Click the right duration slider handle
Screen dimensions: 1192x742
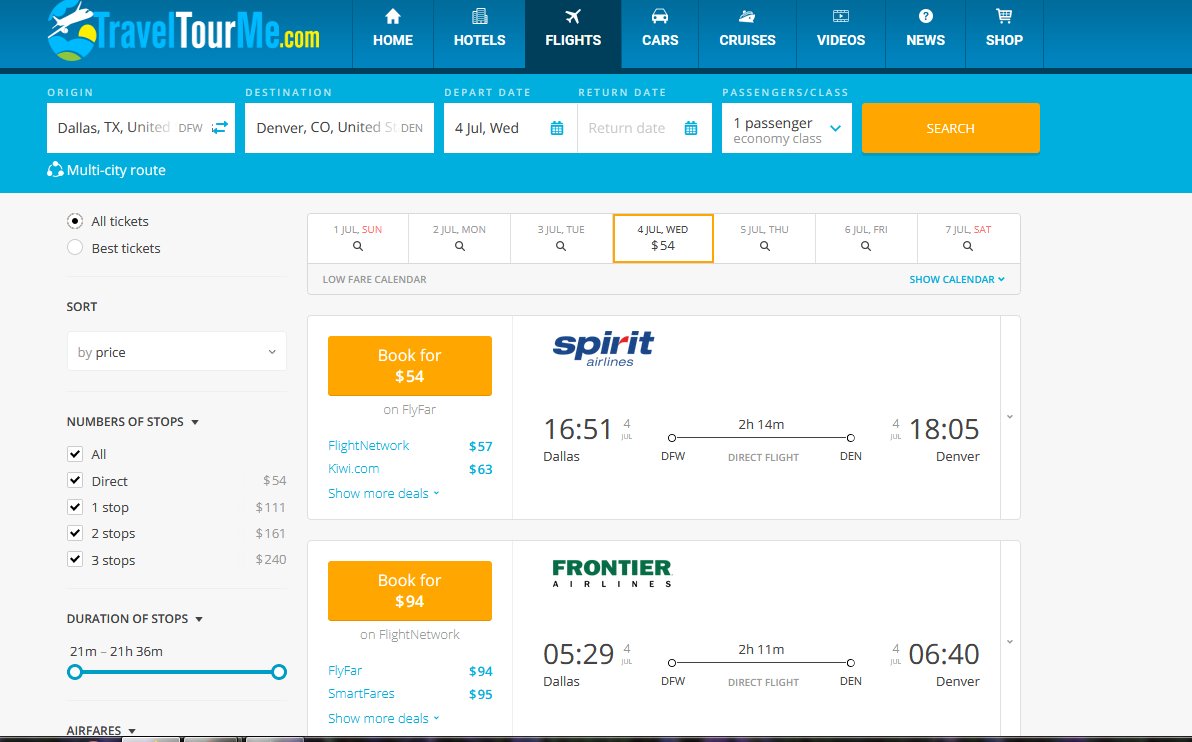(x=279, y=672)
